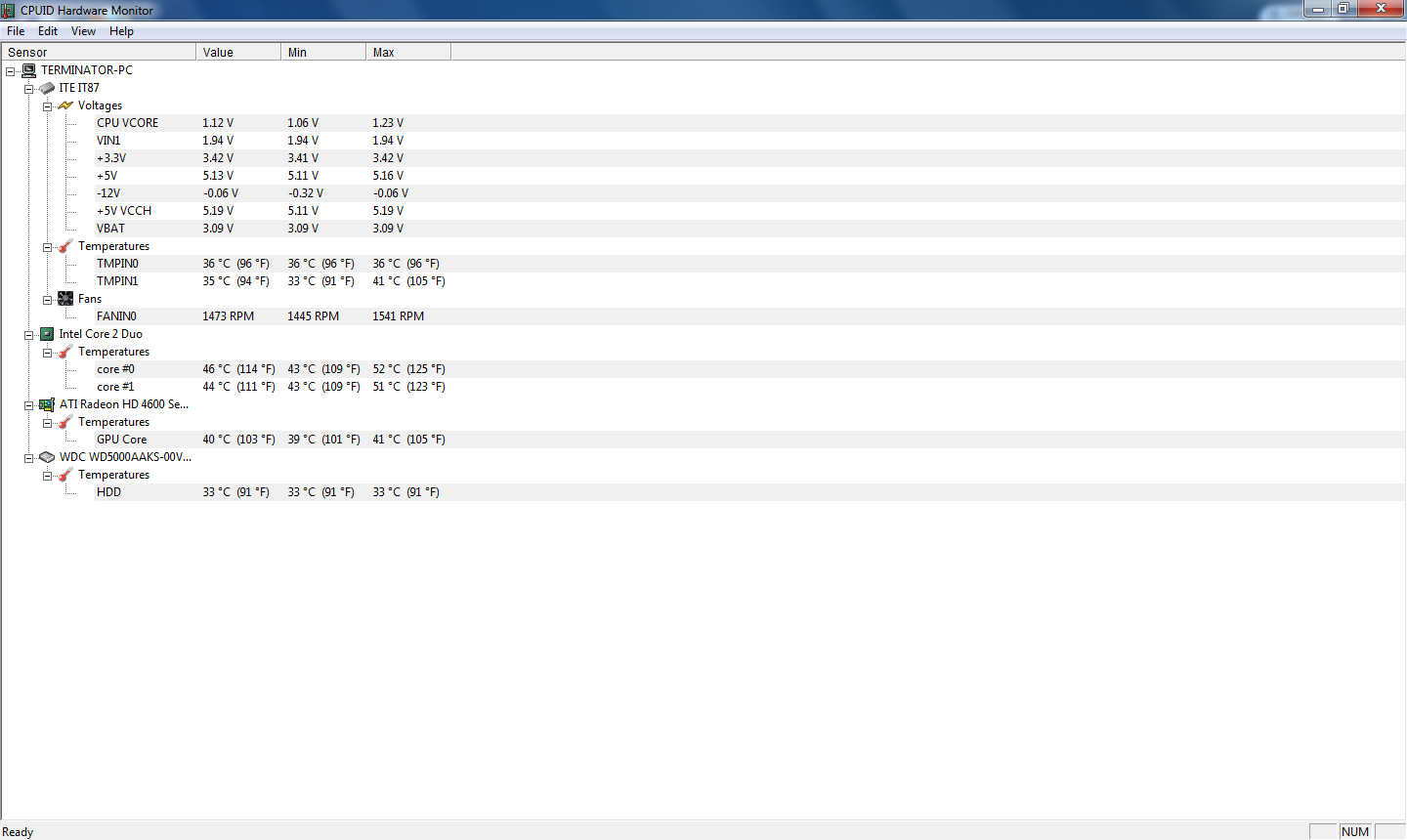Click the chip icon next to ITE IT87
This screenshot has height=840, width=1407.
[47, 88]
